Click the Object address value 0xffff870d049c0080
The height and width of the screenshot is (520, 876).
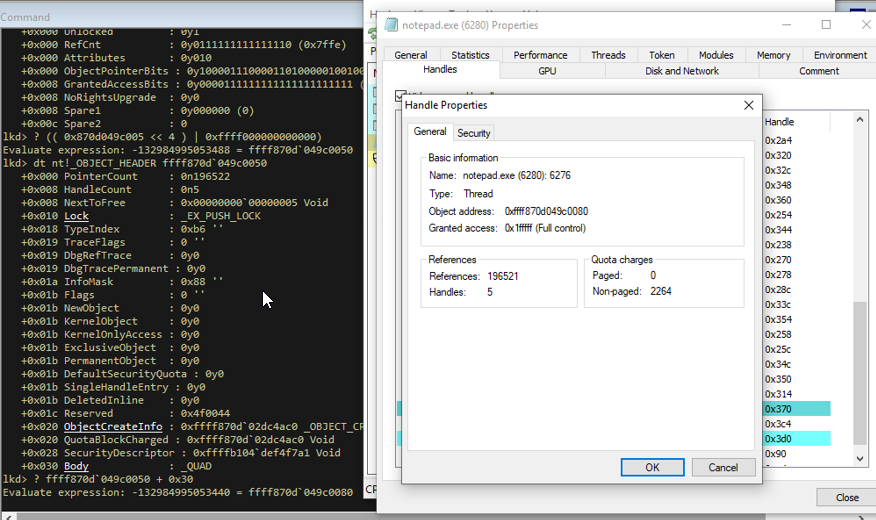pyautogui.click(x=546, y=211)
